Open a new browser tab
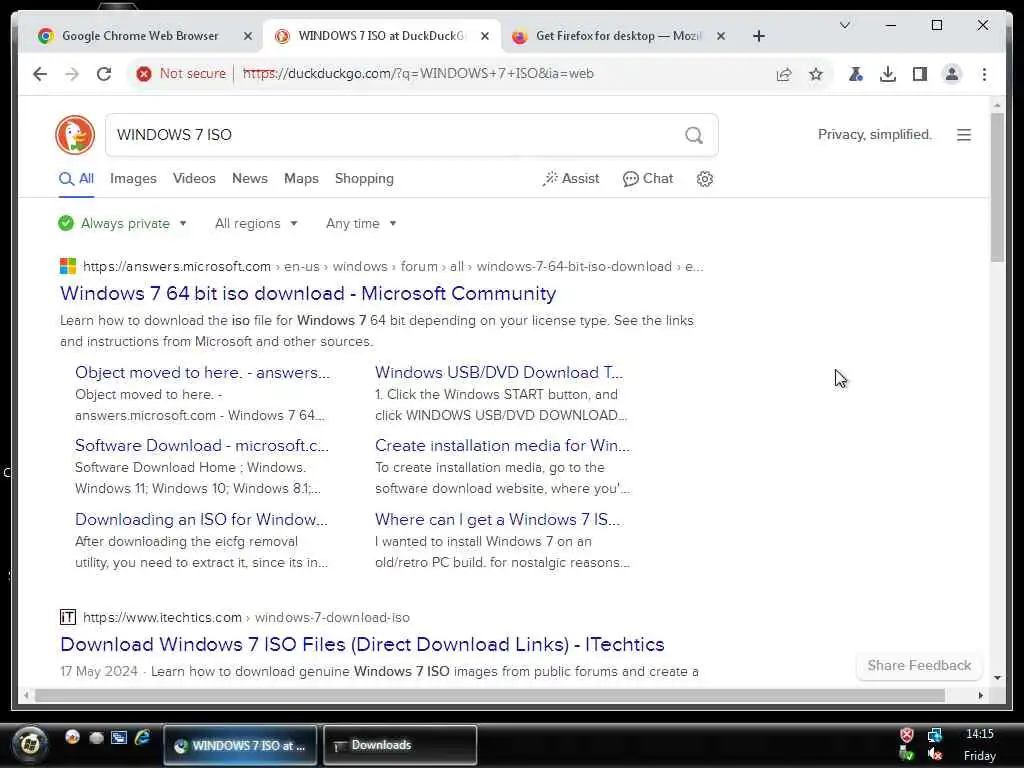1024x768 pixels. (758, 37)
